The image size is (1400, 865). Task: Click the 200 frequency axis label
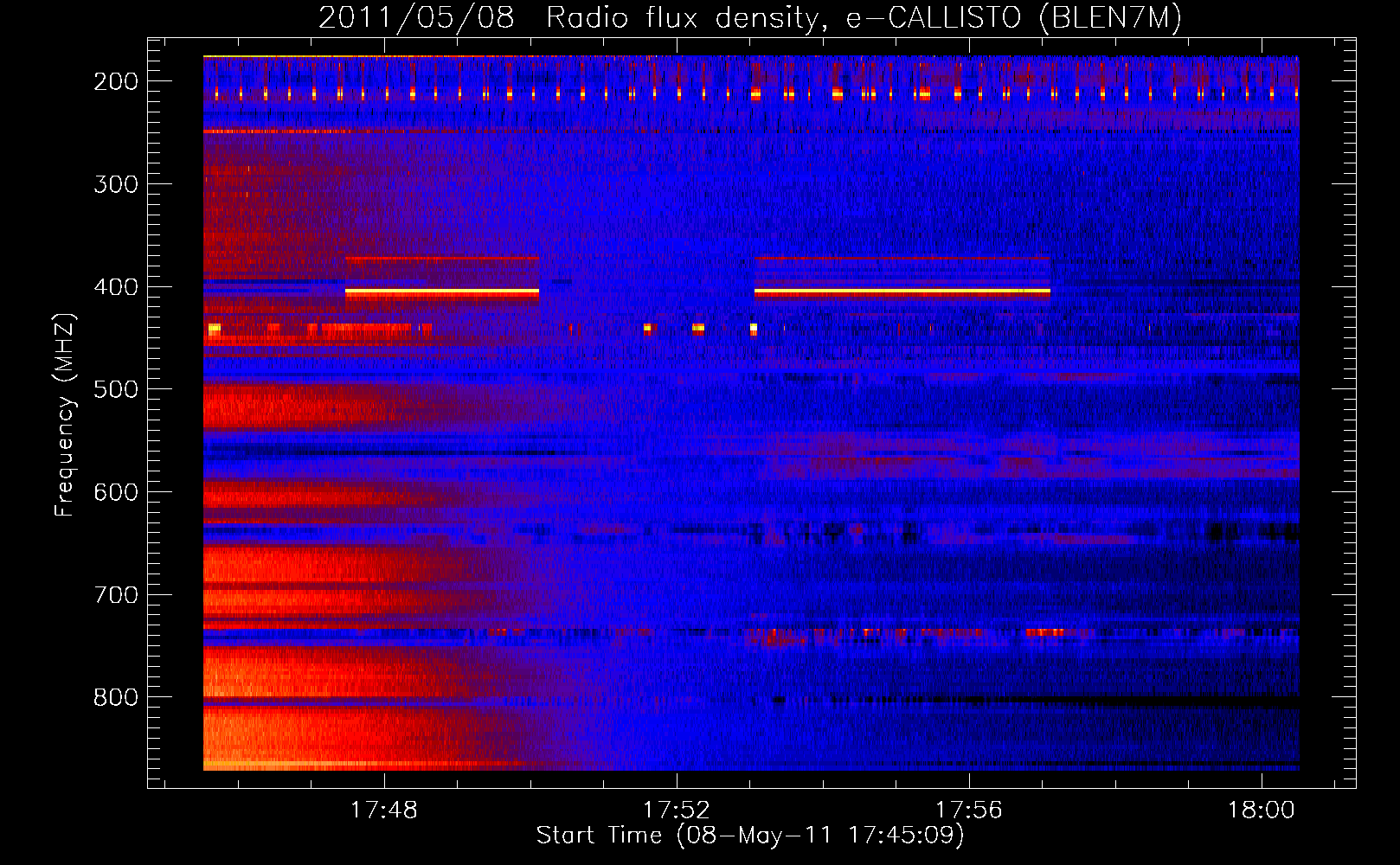point(116,81)
